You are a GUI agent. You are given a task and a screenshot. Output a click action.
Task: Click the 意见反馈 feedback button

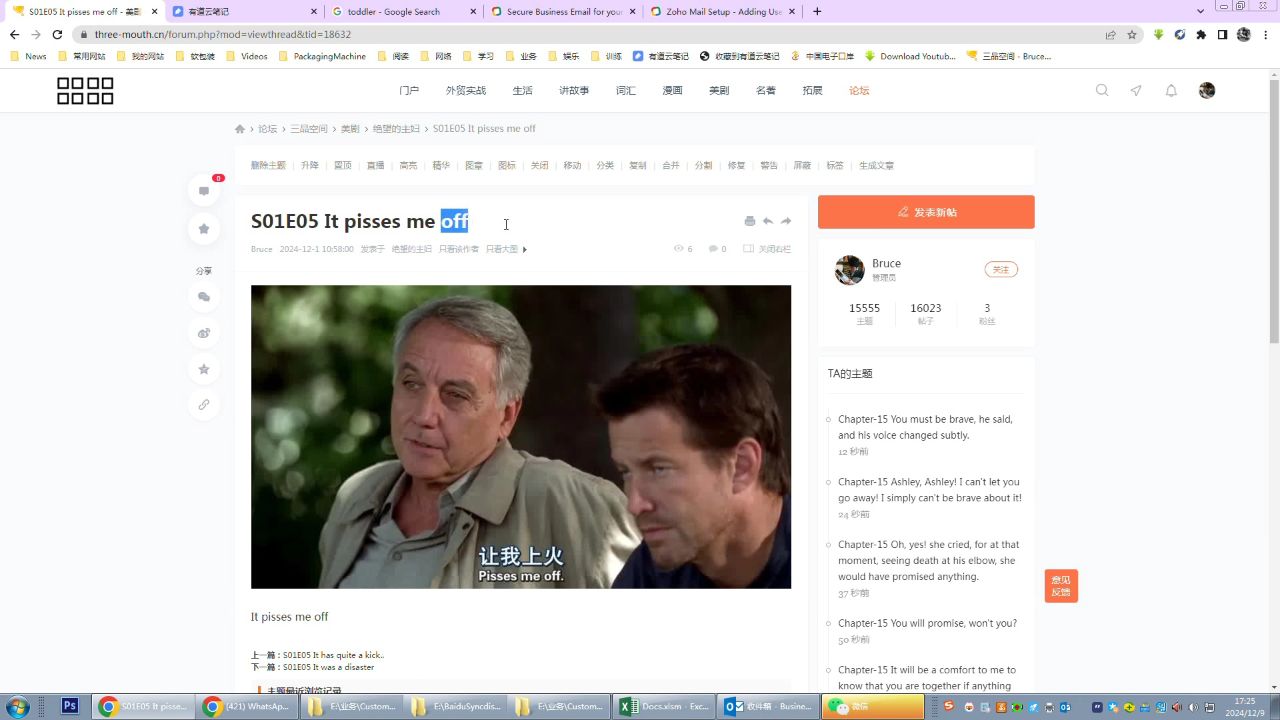pos(1061,586)
